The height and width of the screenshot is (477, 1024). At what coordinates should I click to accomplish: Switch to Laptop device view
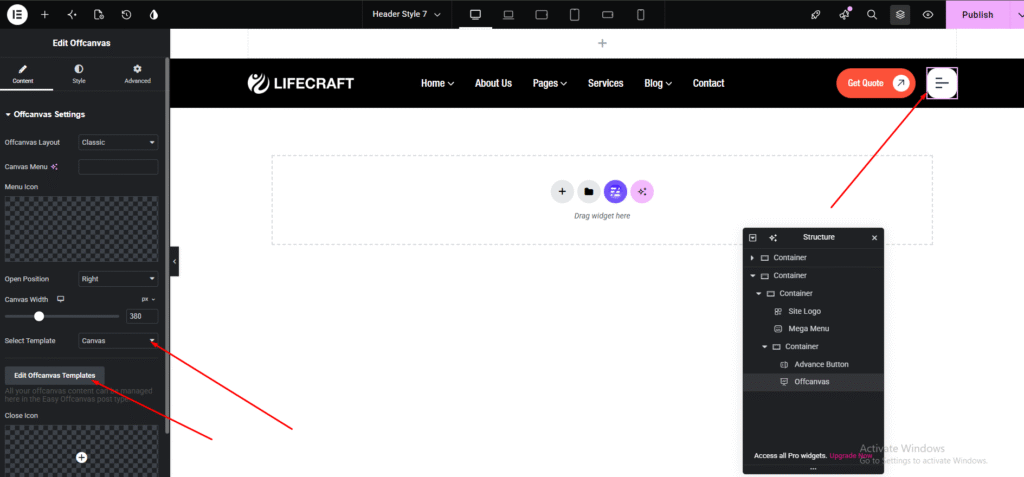(x=509, y=14)
